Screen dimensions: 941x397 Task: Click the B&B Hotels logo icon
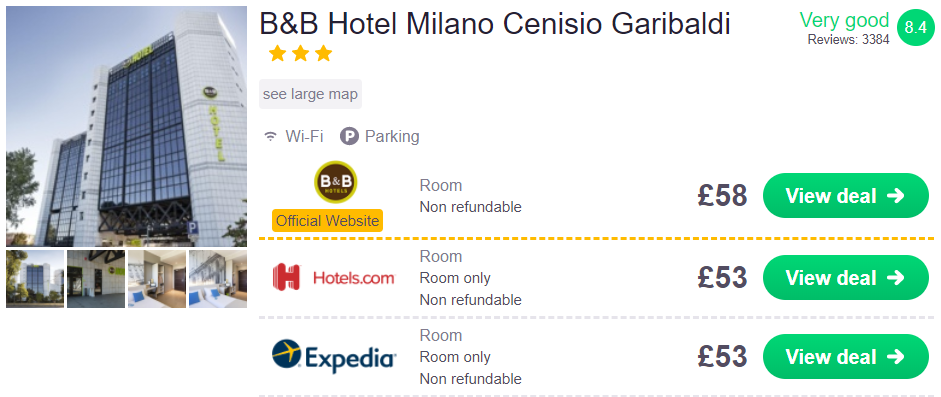[335, 182]
